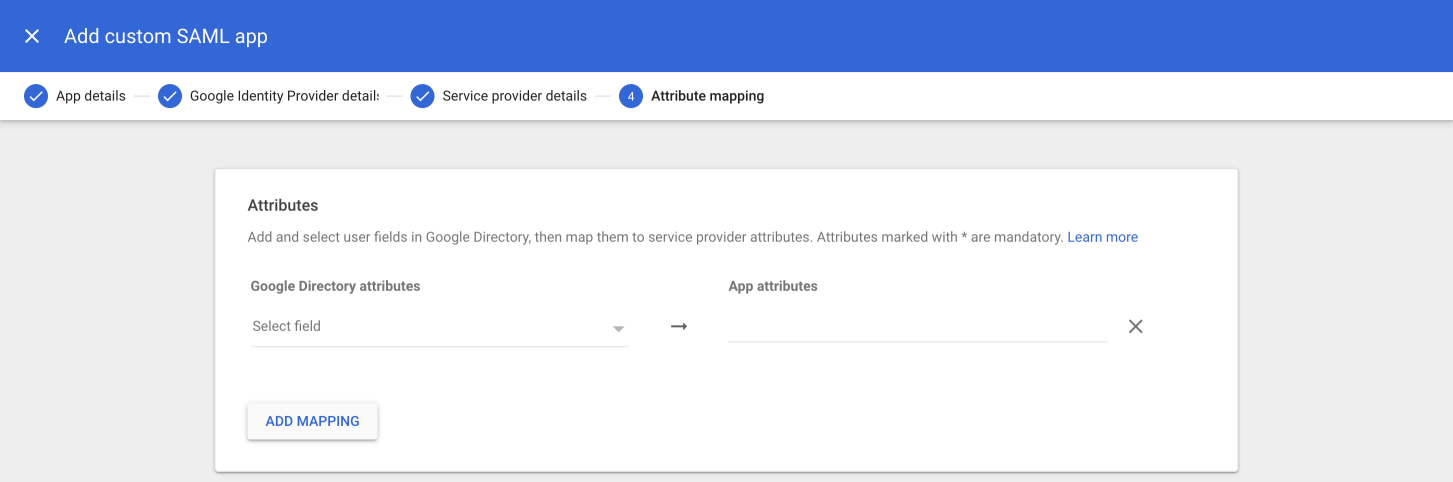Click the Service provider details checkmark icon

pyautogui.click(x=422, y=96)
